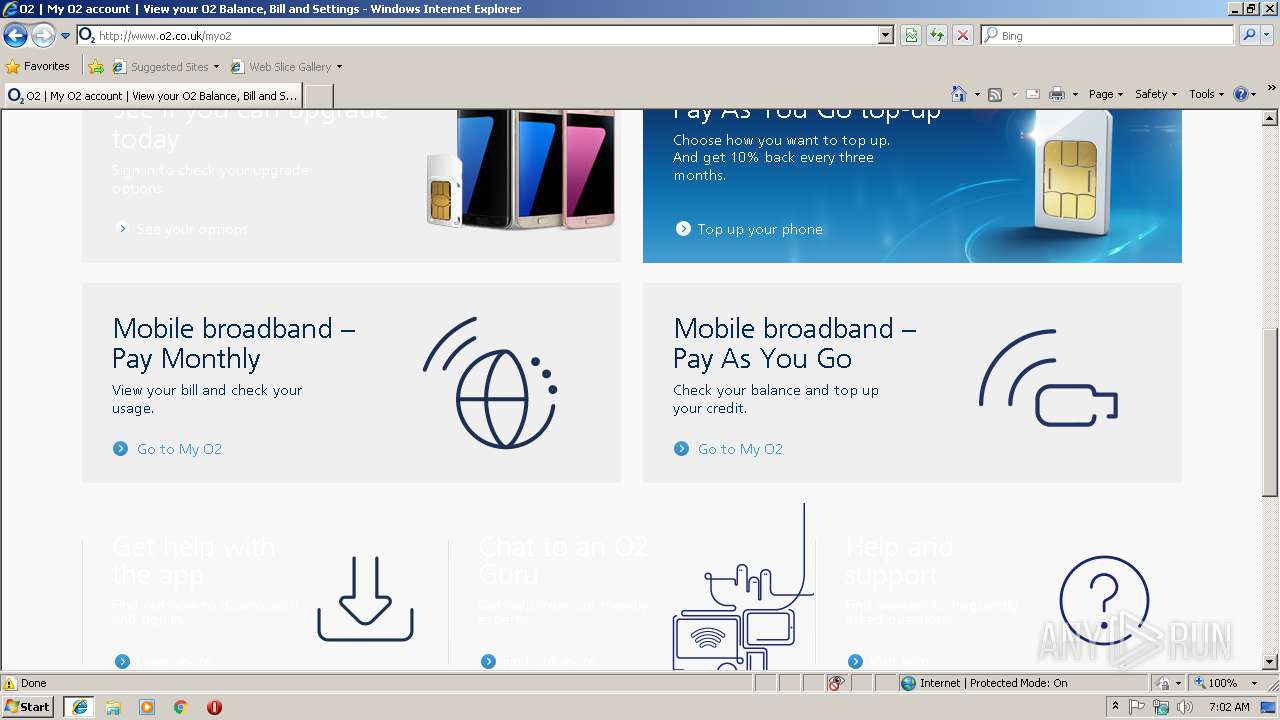
Task: Click the security lock status dropdown
Action: 1170,684
